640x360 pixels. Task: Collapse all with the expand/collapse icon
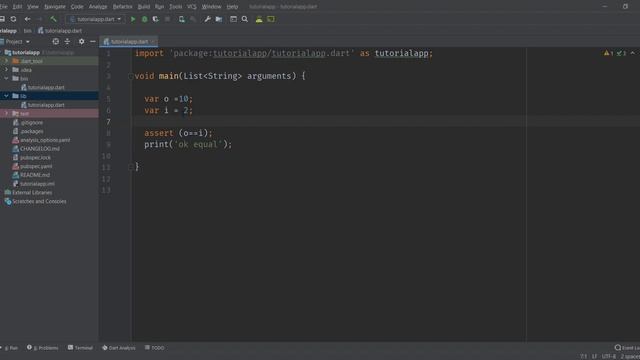(x=67, y=42)
